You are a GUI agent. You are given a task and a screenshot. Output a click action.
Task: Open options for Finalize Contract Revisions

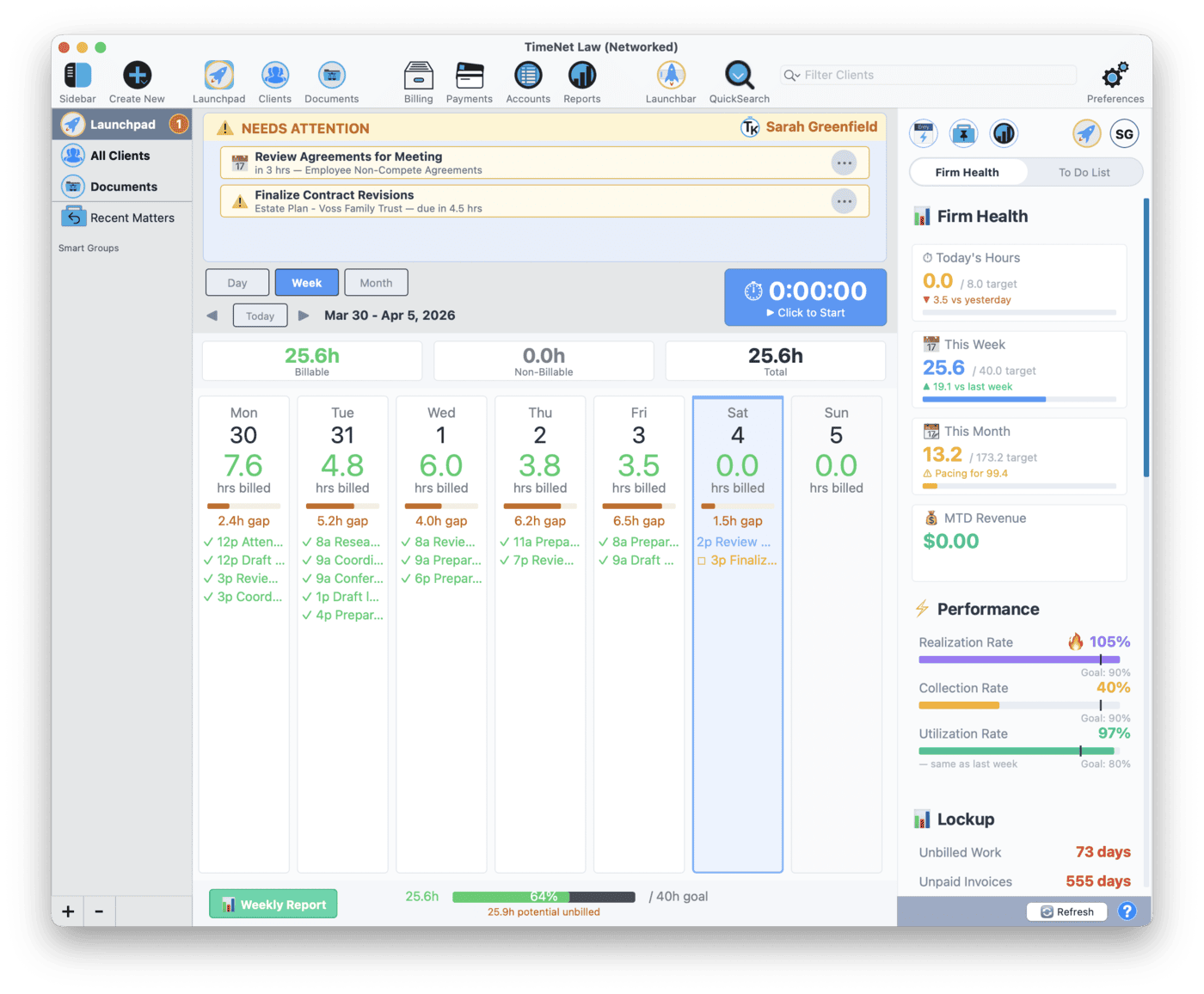(844, 200)
